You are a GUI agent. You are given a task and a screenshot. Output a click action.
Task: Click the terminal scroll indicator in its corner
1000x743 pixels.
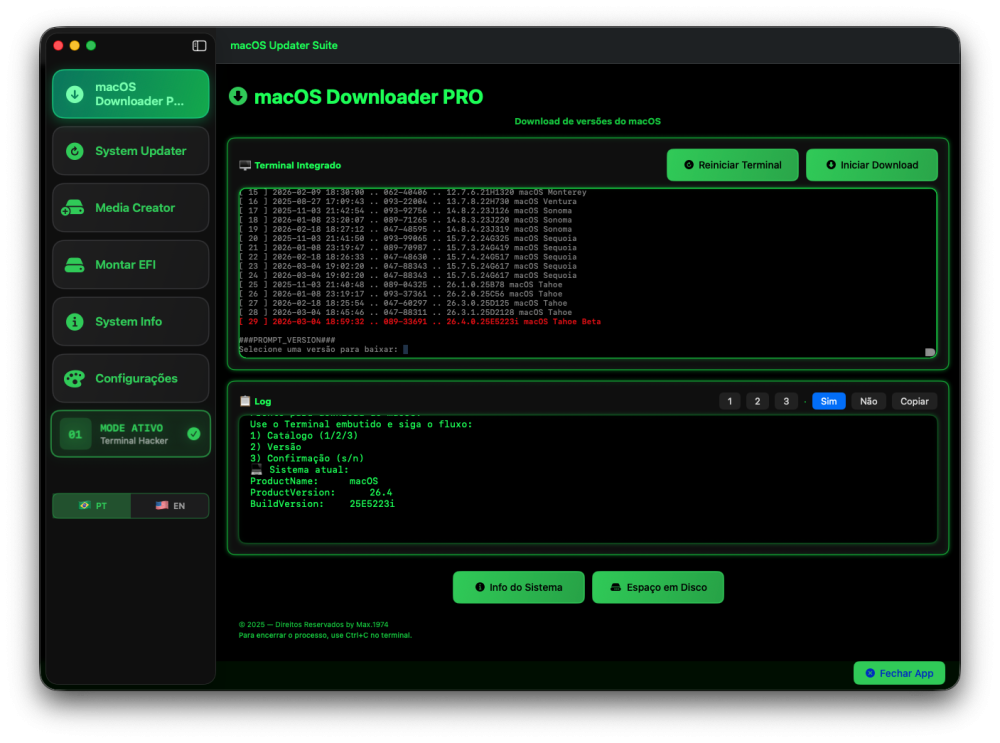point(929,352)
